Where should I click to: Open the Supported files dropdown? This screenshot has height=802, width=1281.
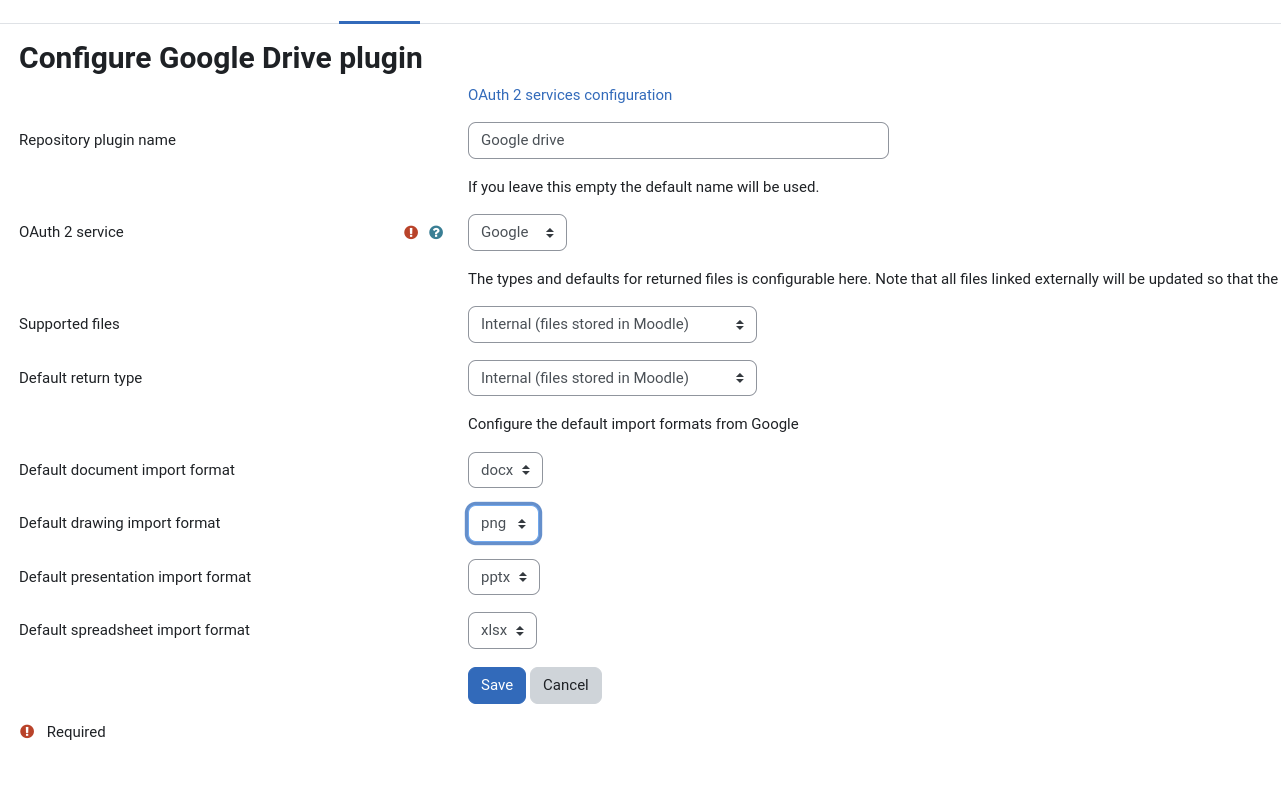pyautogui.click(x=612, y=324)
